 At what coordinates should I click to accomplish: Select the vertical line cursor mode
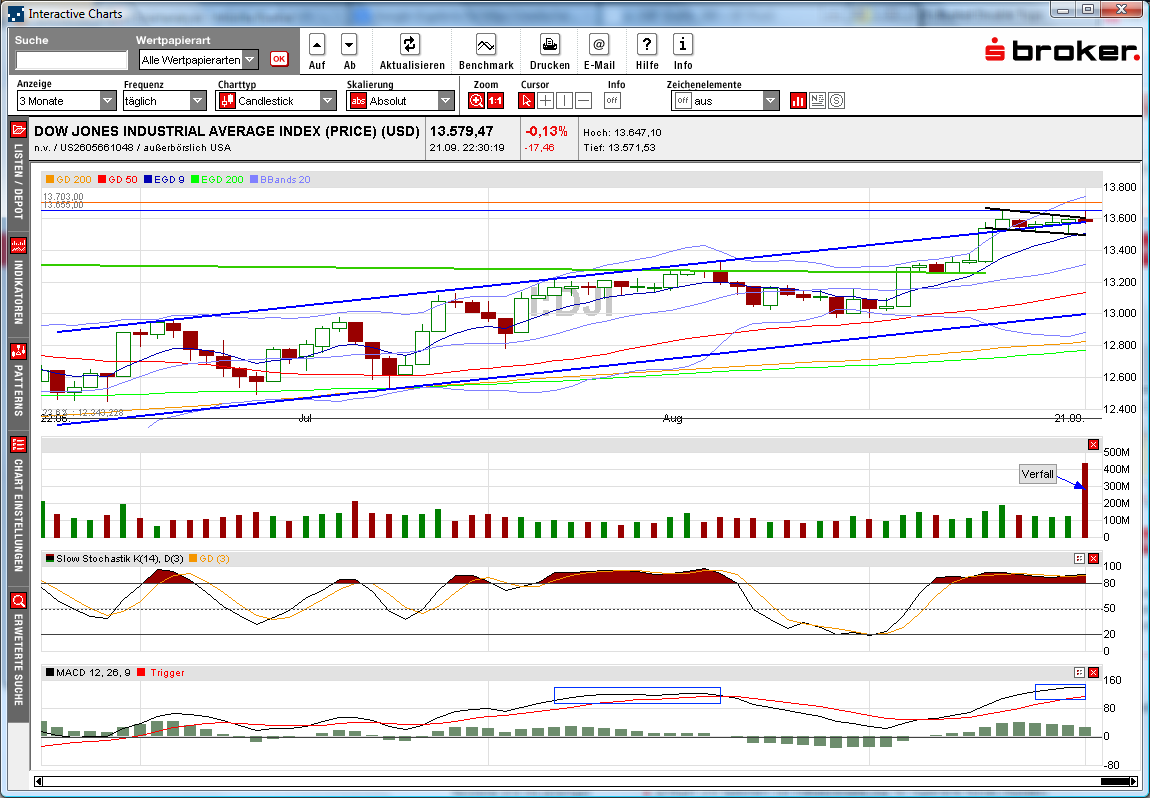pos(565,100)
